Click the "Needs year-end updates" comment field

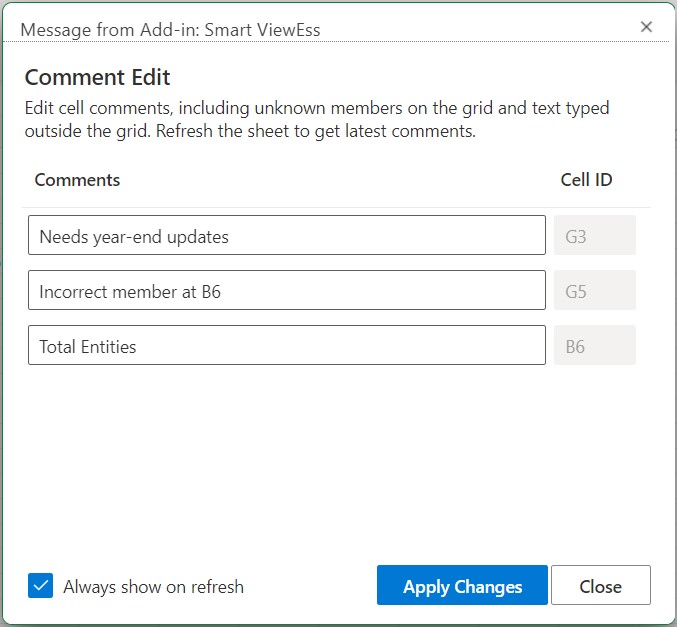(x=286, y=236)
